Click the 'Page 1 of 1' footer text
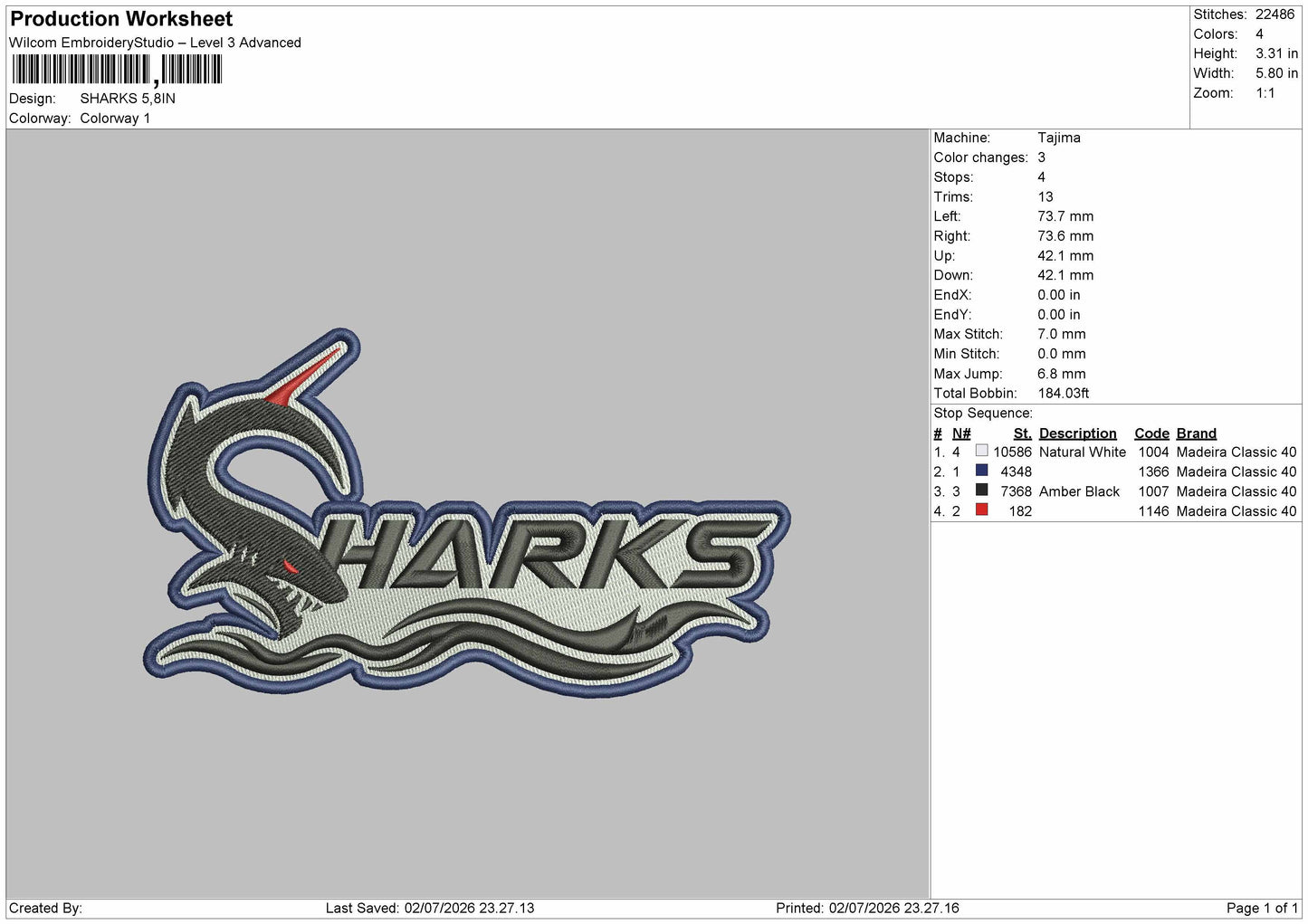This screenshot has height=924, width=1308. click(x=1262, y=908)
